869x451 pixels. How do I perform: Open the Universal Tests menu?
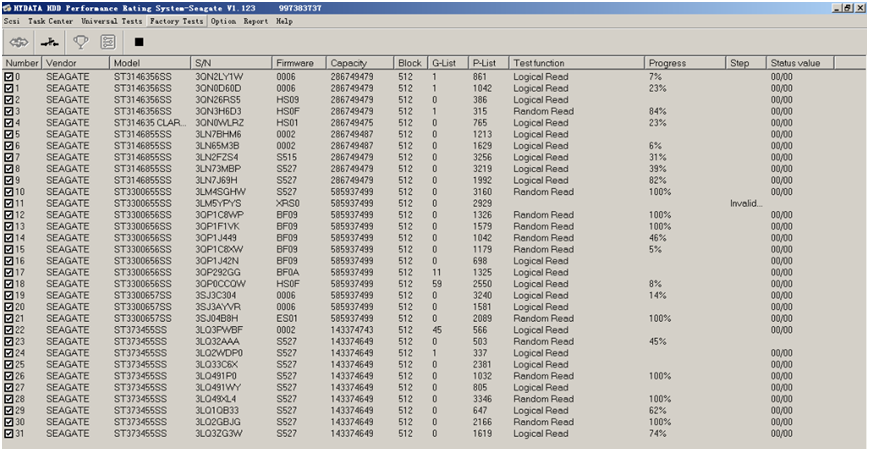(x=111, y=21)
